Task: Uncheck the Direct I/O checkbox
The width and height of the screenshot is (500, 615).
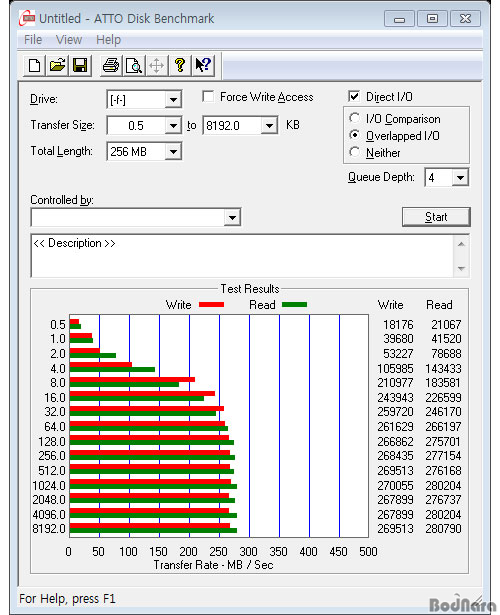Action: pyautogui.click(x=354, y=96)
